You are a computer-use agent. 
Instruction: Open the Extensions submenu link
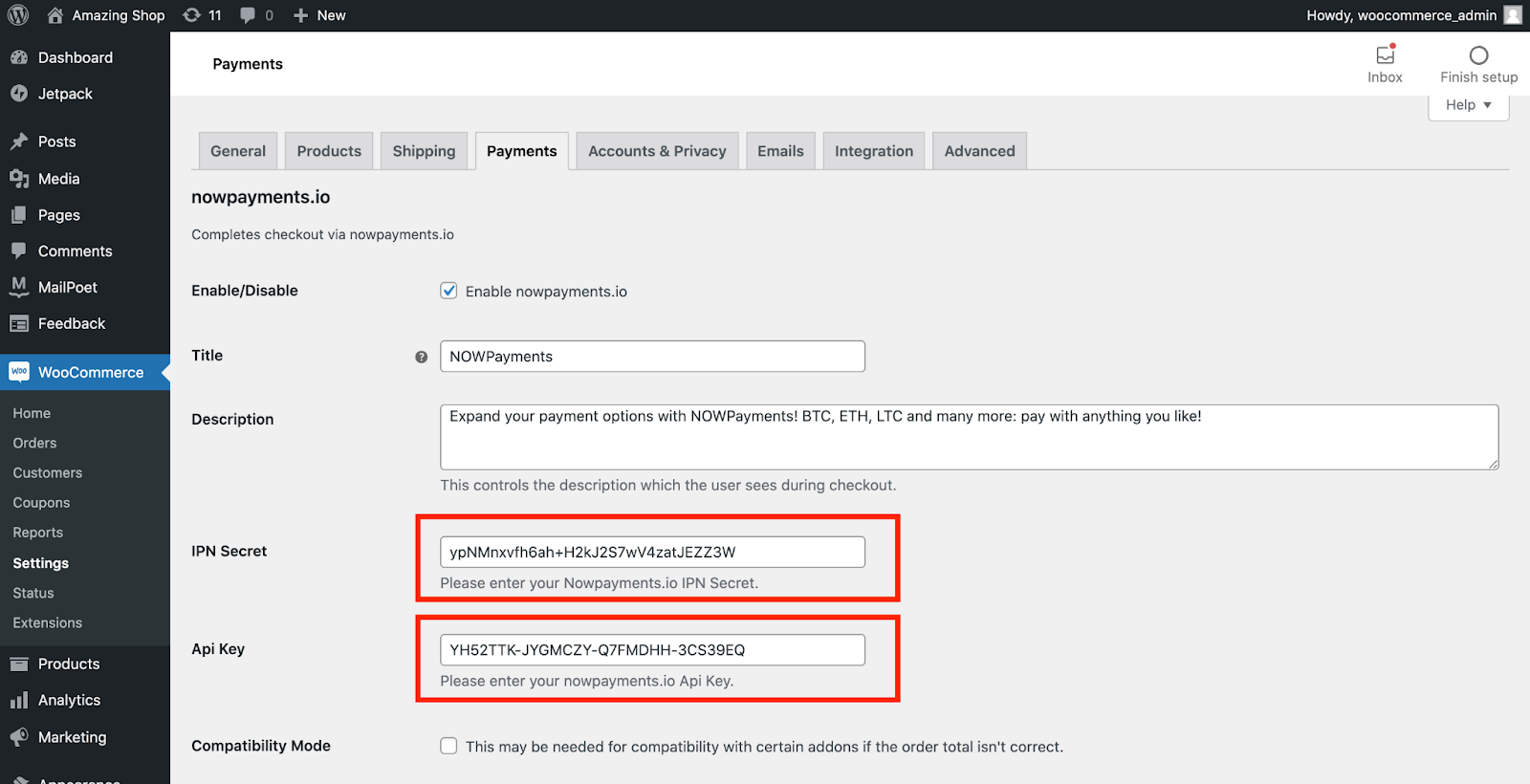pos(48,622)
